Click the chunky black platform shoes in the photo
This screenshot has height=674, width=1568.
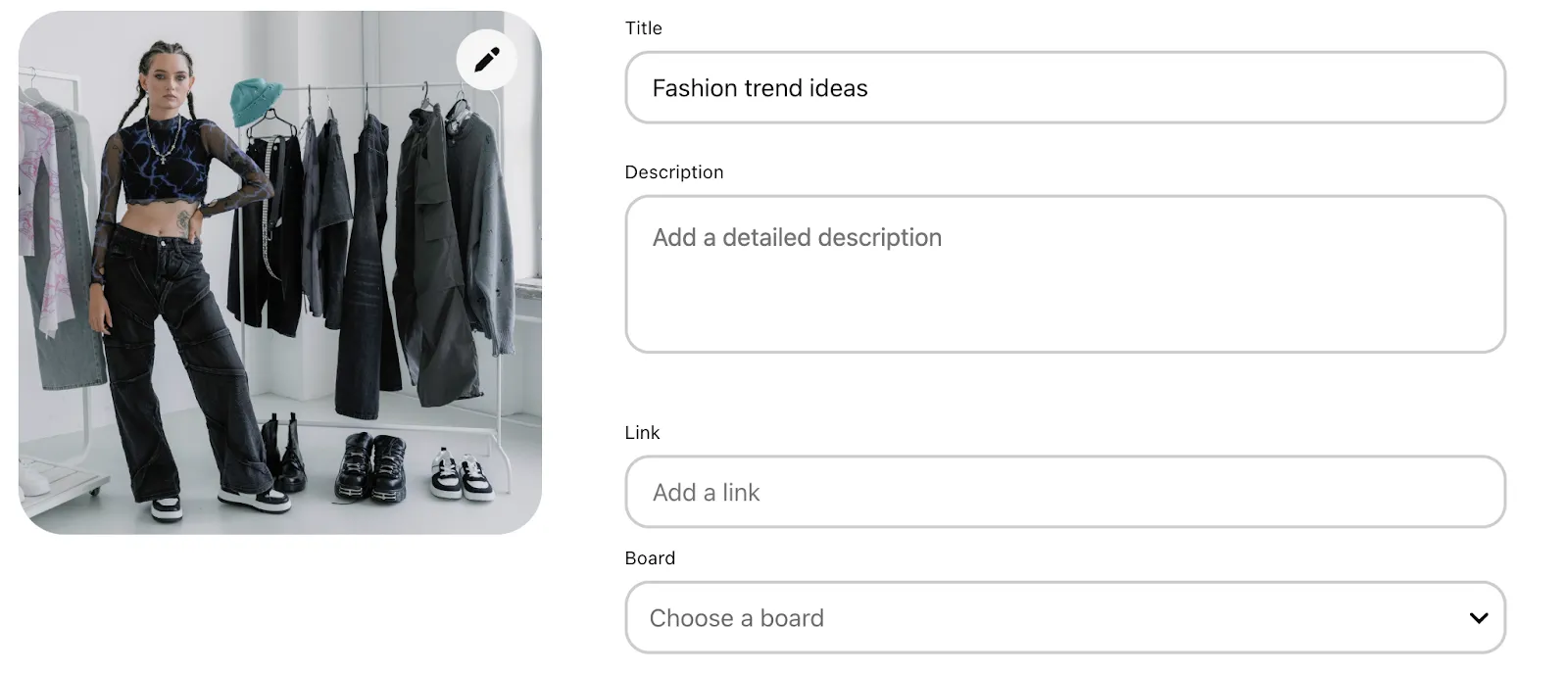pos(370,469)
